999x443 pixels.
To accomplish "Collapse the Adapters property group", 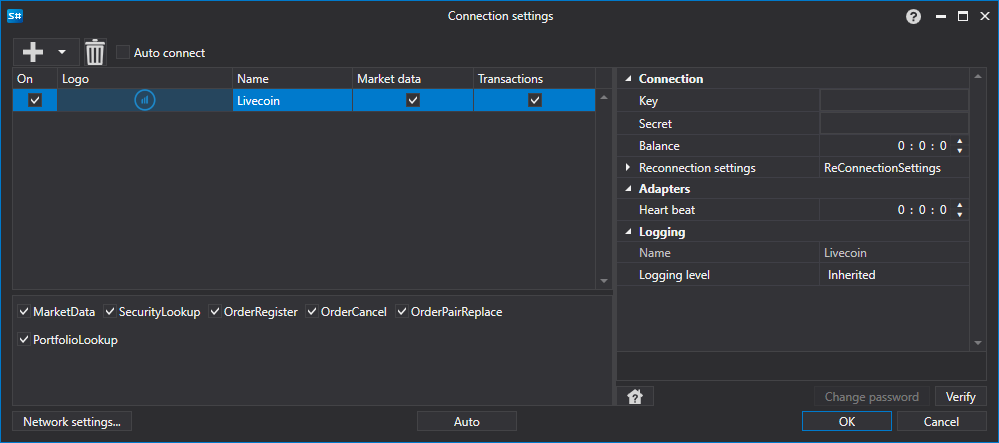I will click(x=628, y=189).
